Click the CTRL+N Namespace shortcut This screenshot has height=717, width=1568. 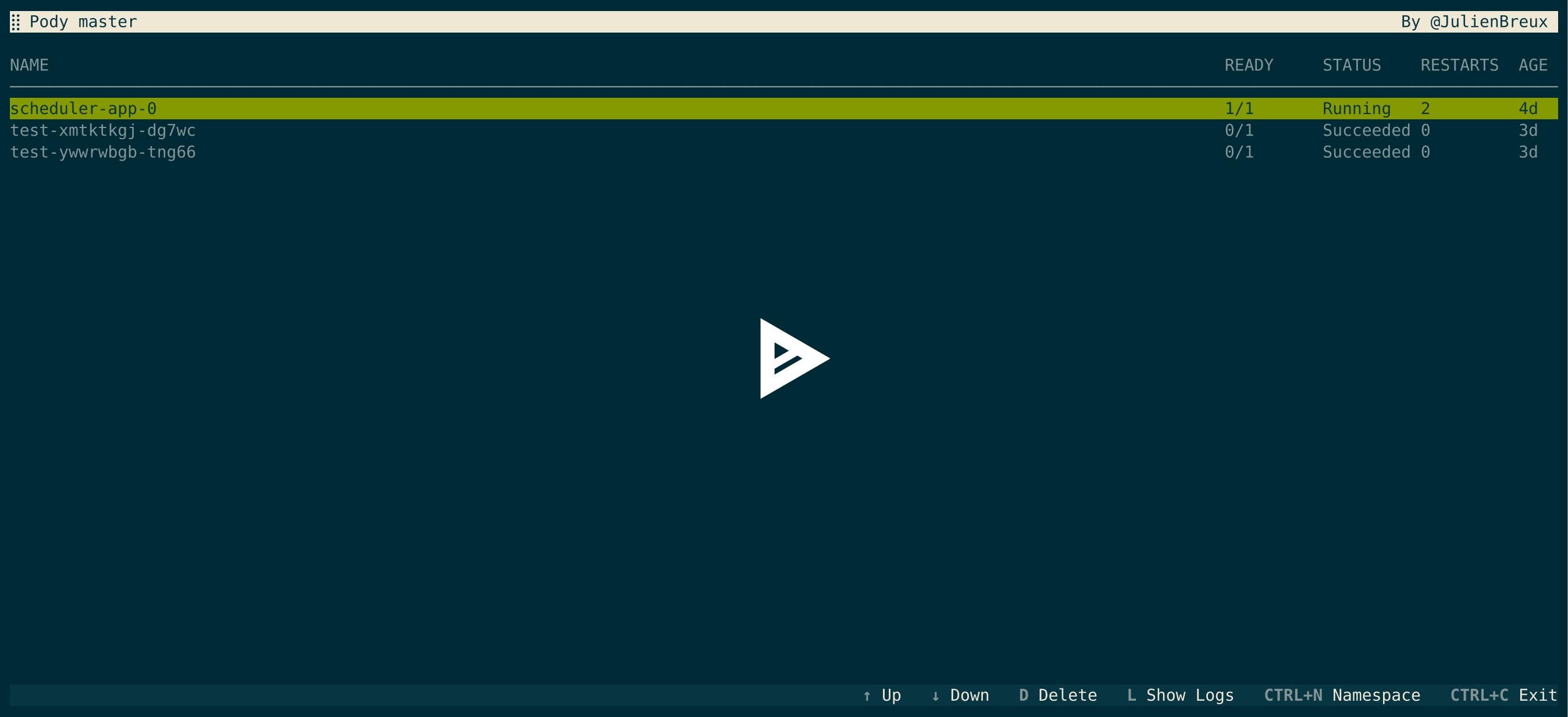coord(1342,695)
